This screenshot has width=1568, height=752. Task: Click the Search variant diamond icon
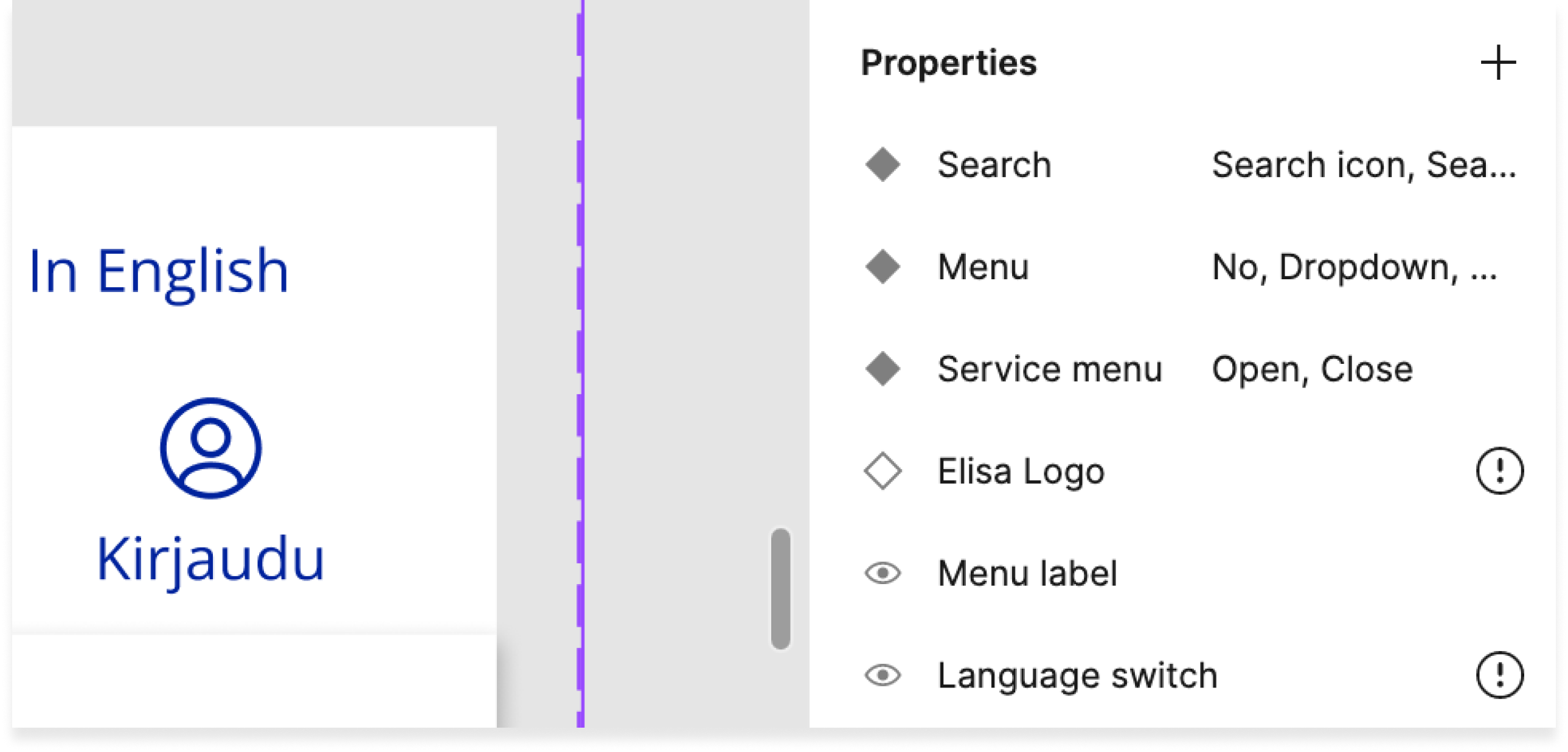(883, 165)
